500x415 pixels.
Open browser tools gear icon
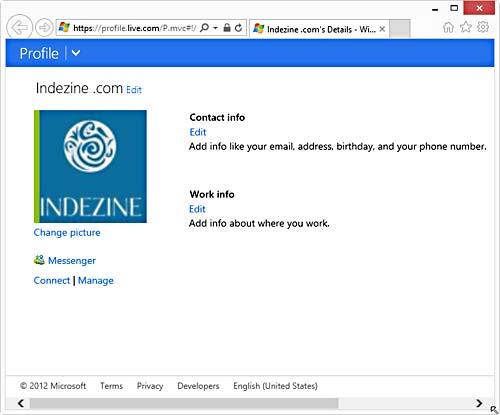[483, 27]
